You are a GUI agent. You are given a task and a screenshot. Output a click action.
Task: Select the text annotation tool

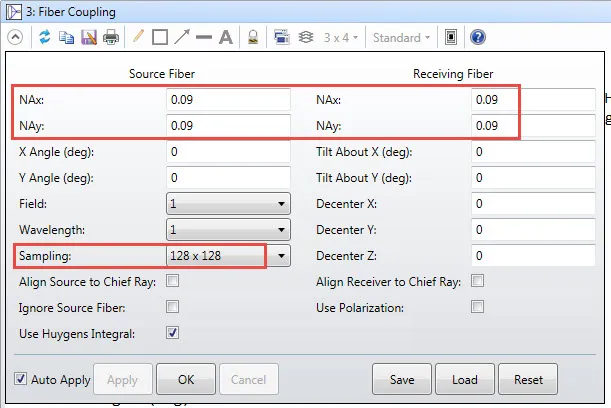[x=226, y=38]
